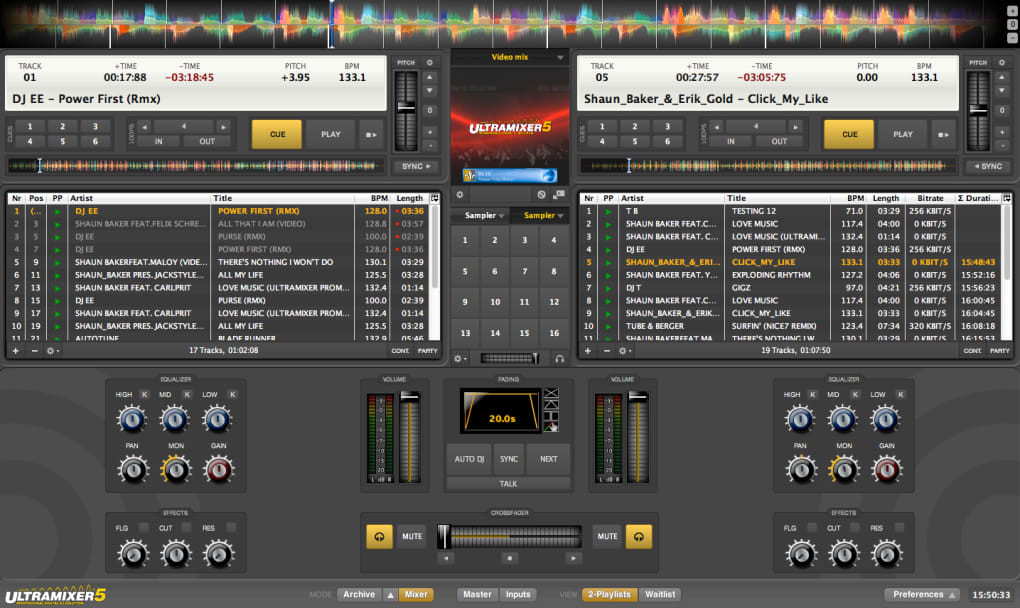The image size is (1020, 608).
Task: Click the video output window icon
Action: pyautogui.click(x=559, y=194)
